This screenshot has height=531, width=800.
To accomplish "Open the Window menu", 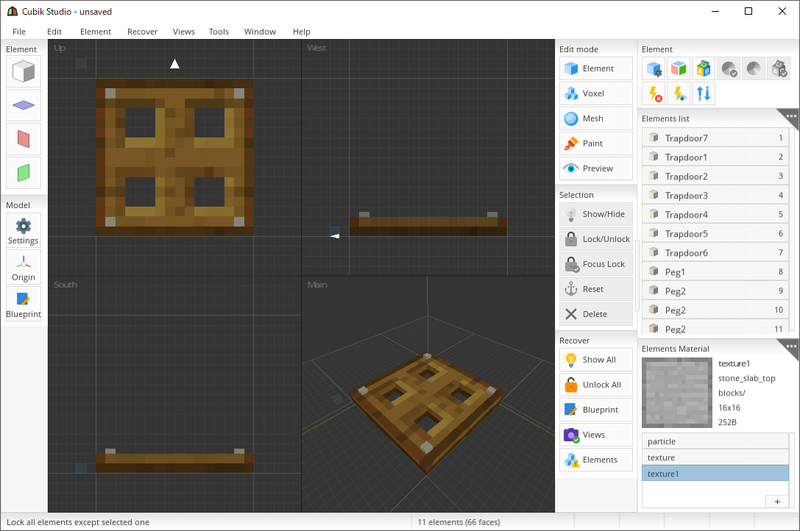I will (x=260, y=32).
